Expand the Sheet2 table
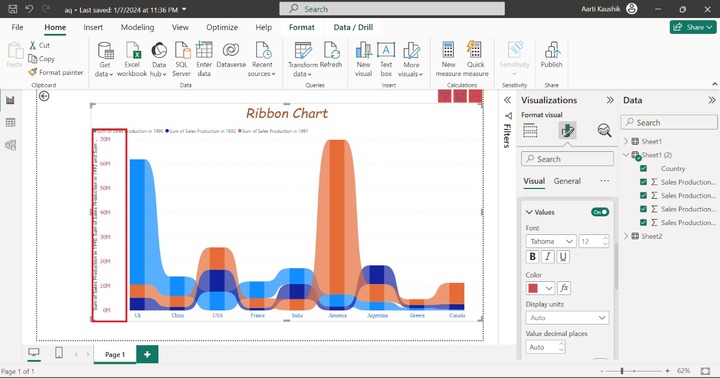Screen dimensions: 720x378 pos(626,236)
